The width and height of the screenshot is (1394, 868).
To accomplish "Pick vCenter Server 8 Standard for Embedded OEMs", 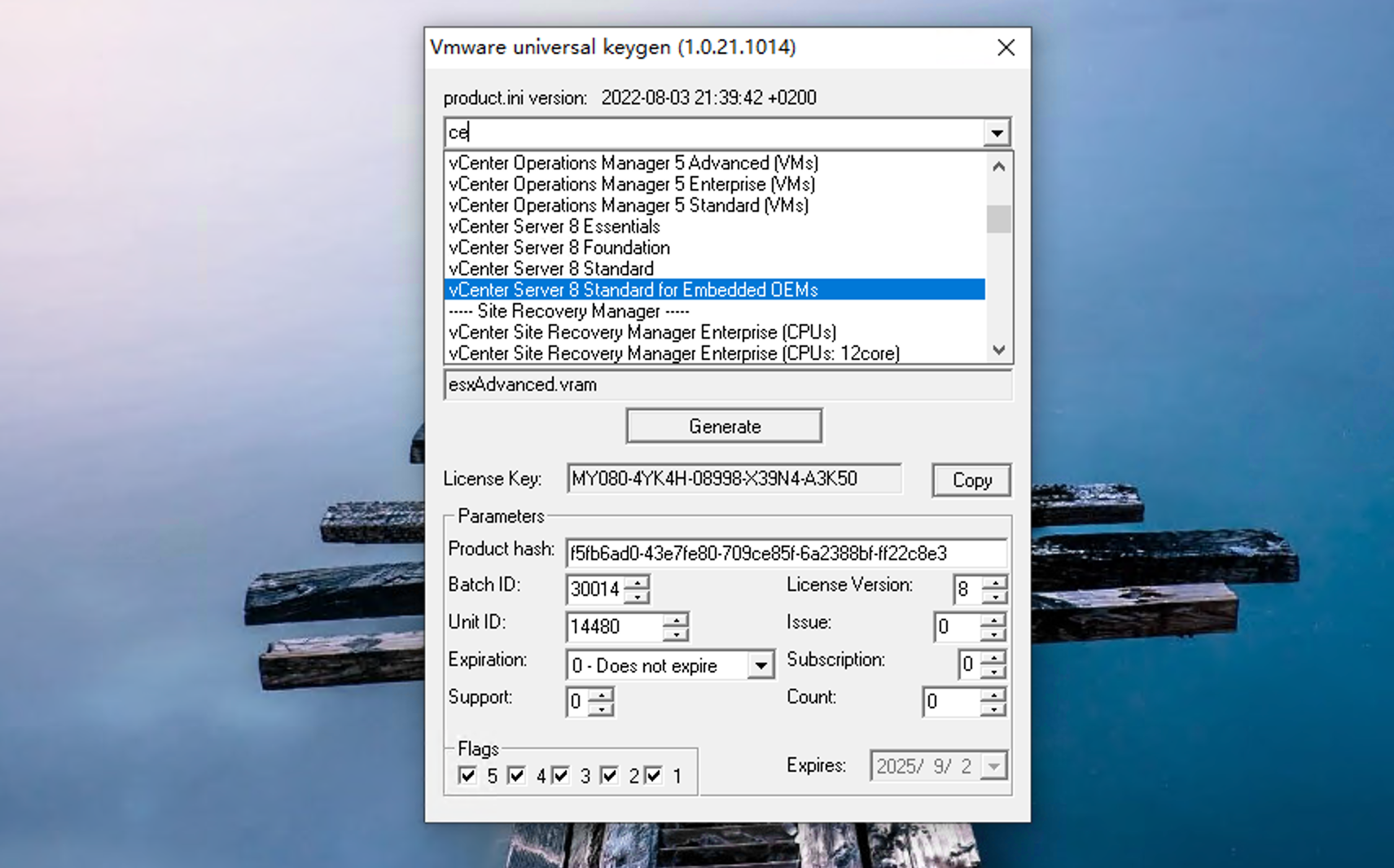I will [715, 290].
